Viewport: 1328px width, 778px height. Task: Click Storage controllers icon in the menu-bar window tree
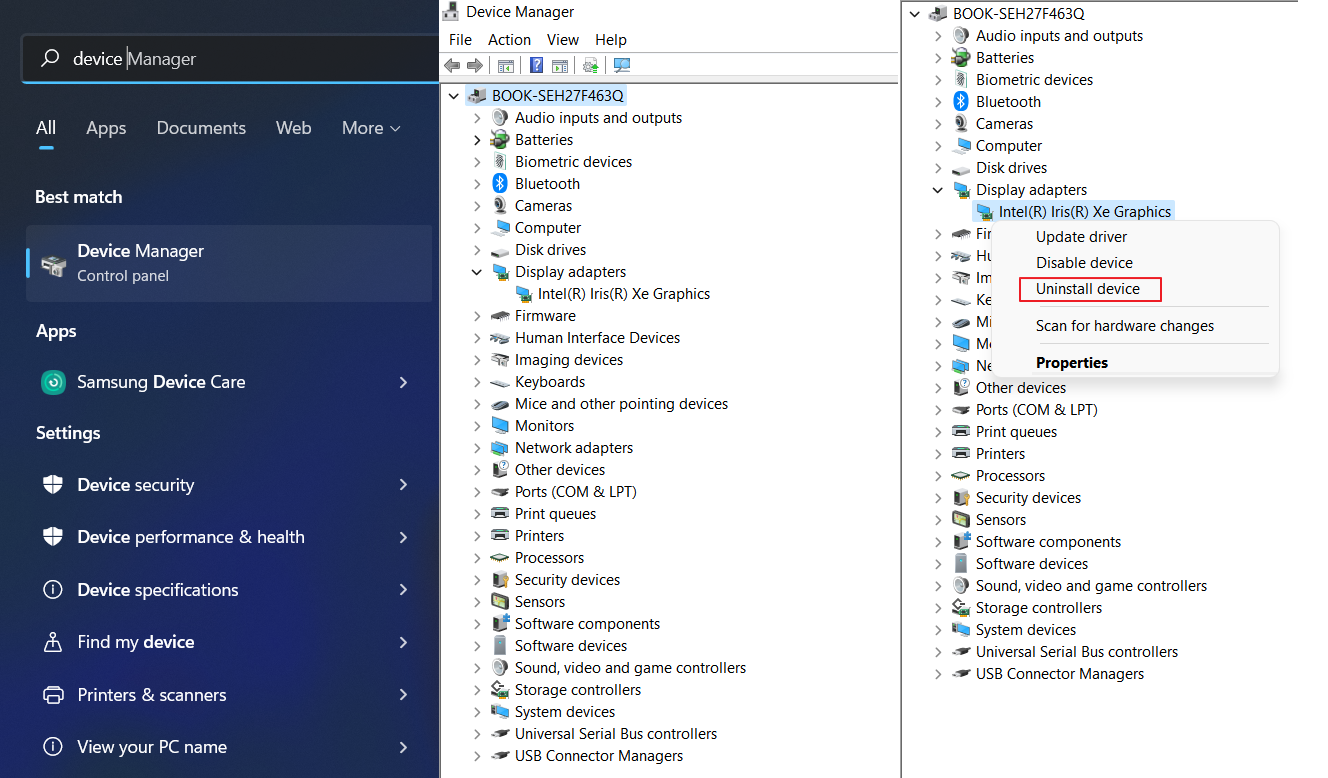click(500, 690)
